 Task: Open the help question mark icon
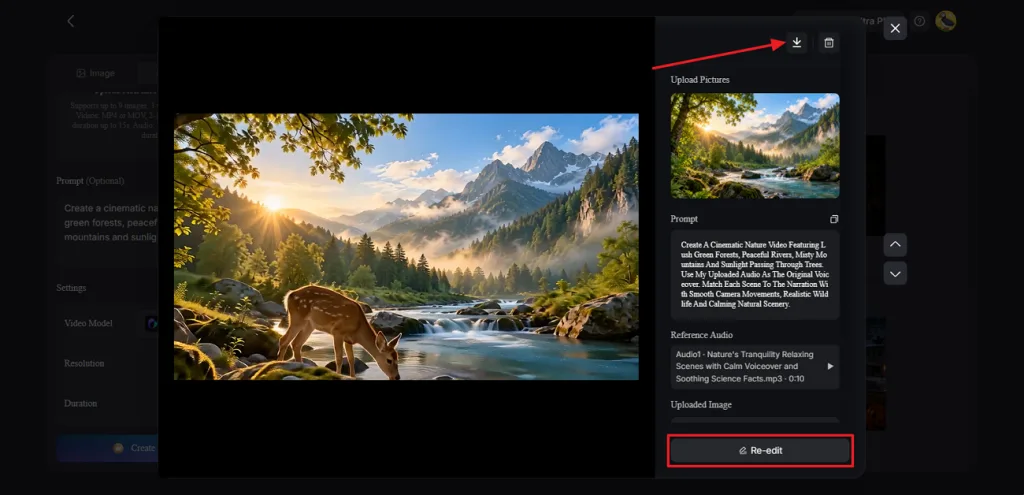(920, 22)
